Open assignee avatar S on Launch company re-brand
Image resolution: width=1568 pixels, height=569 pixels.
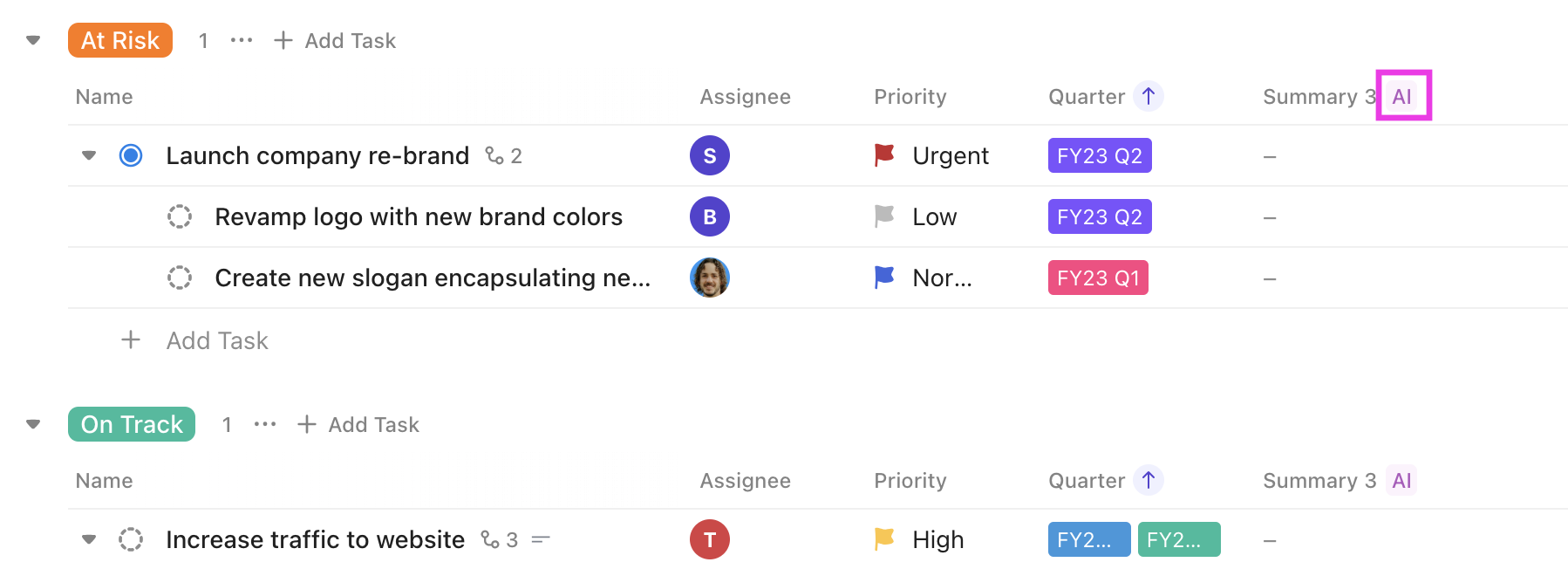coord(709,155)
